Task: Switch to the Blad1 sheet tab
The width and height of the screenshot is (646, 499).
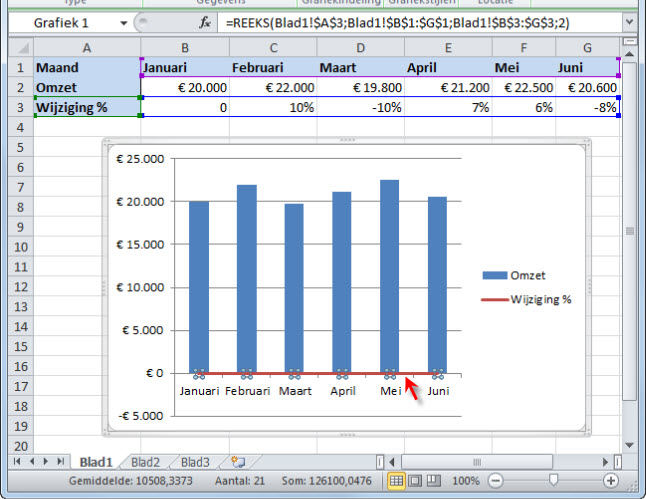Action: click(96, 462)
